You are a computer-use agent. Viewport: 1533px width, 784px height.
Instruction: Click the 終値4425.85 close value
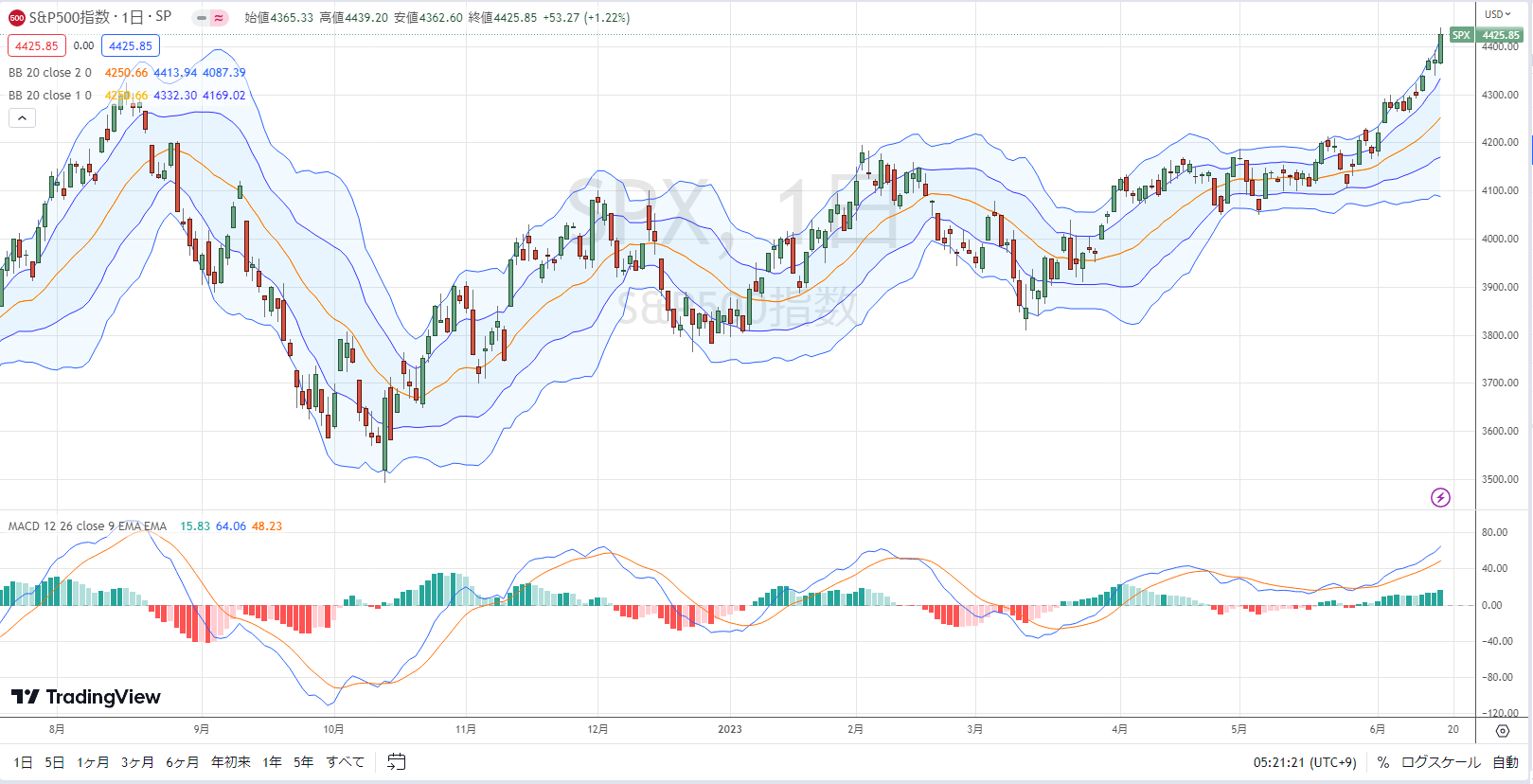(503, 18)
